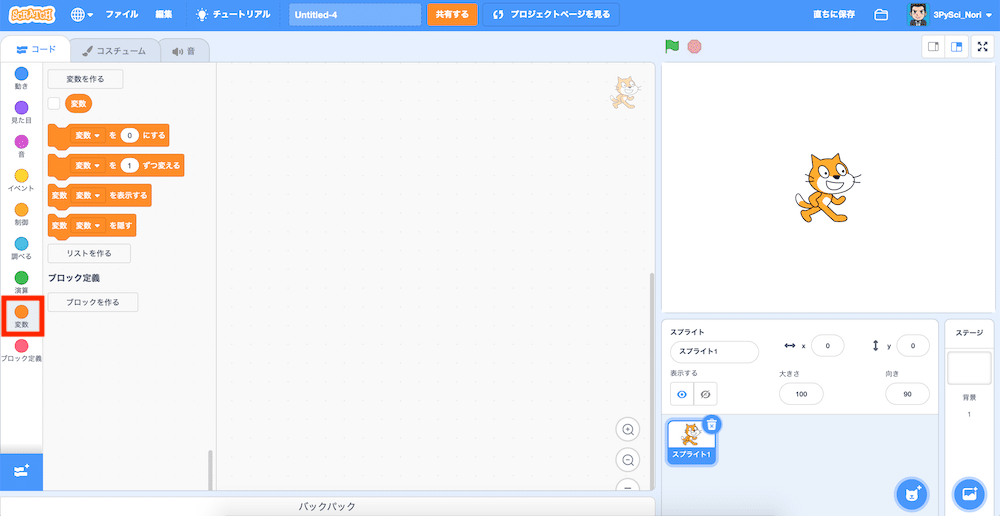Click the 0 value in にする block

[129, 135]
